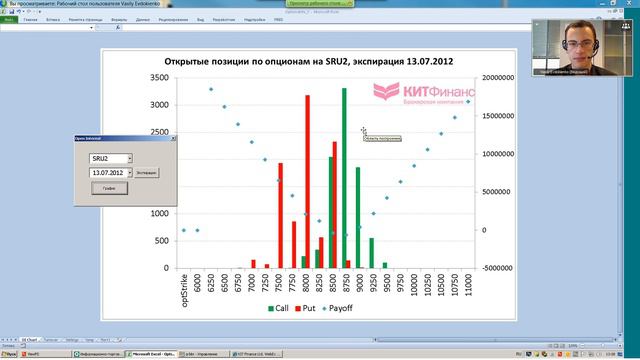Image resolution: width=640 pixels, height=360 pixels.
Task: Select the green Call bar at 9250
Action: 371,253
